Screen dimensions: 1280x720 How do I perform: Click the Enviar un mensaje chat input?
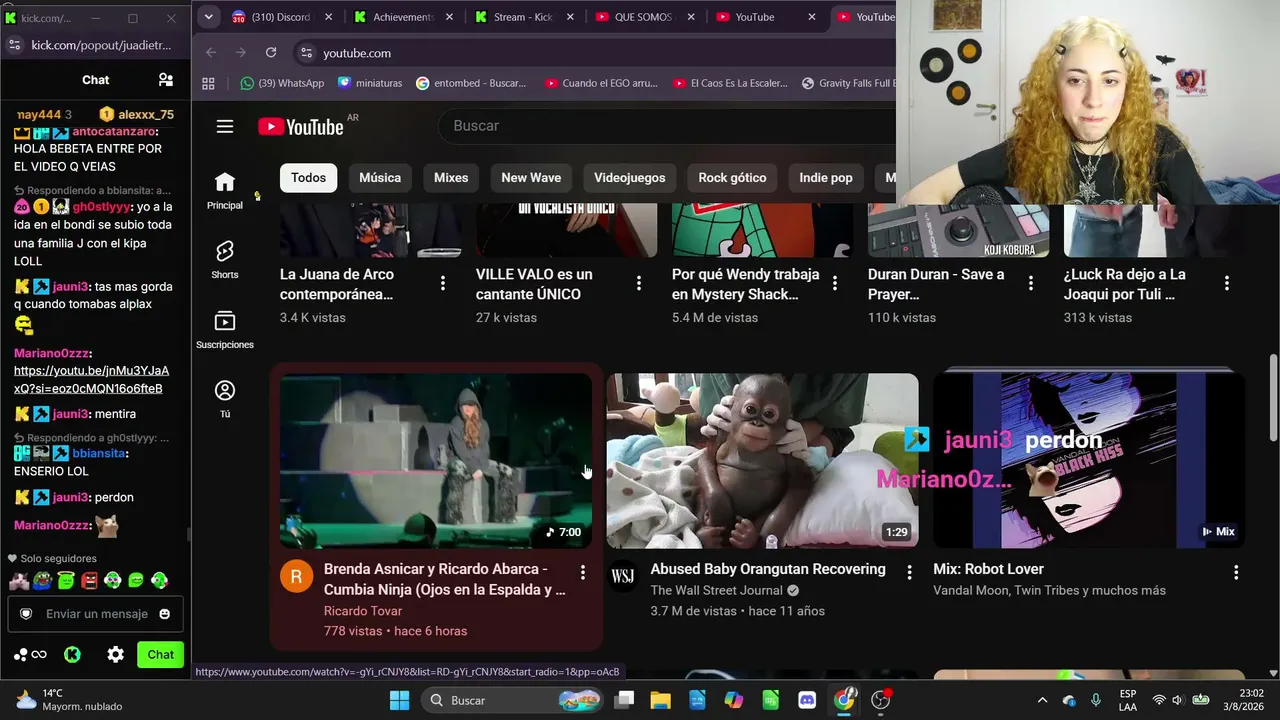coord(97,614)
